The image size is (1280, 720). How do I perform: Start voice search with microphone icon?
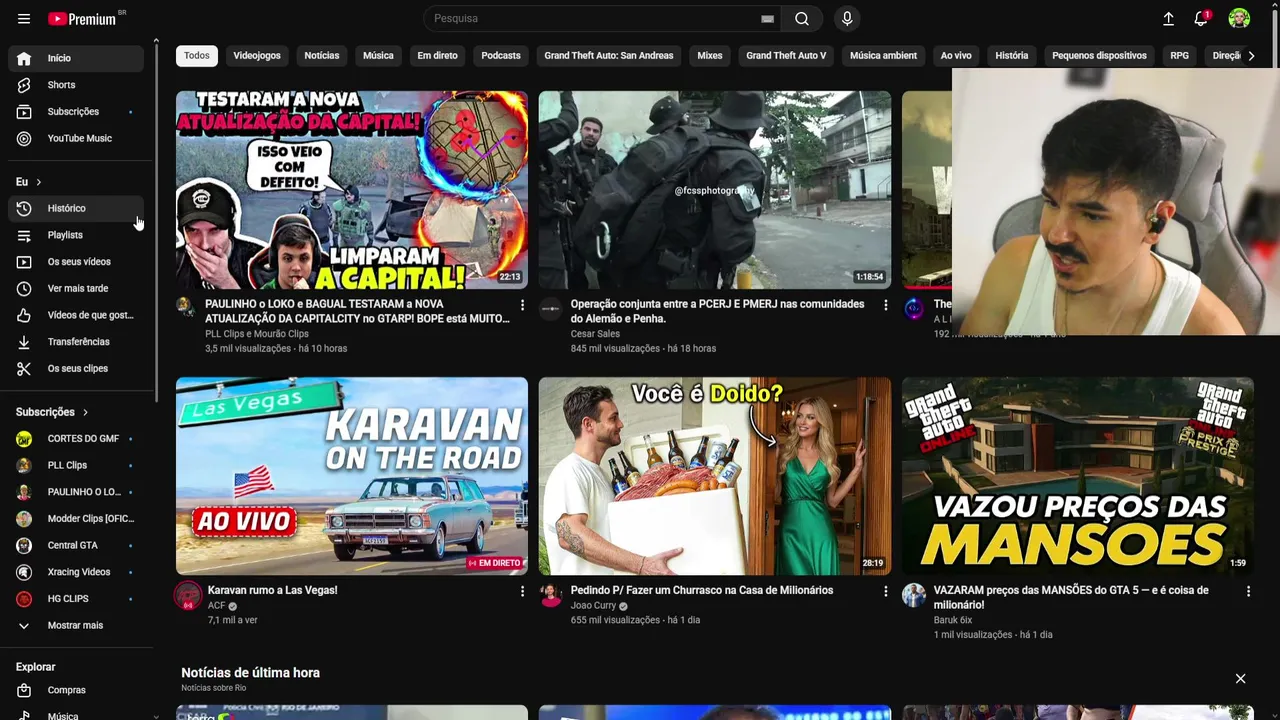[x=847, y=18]
